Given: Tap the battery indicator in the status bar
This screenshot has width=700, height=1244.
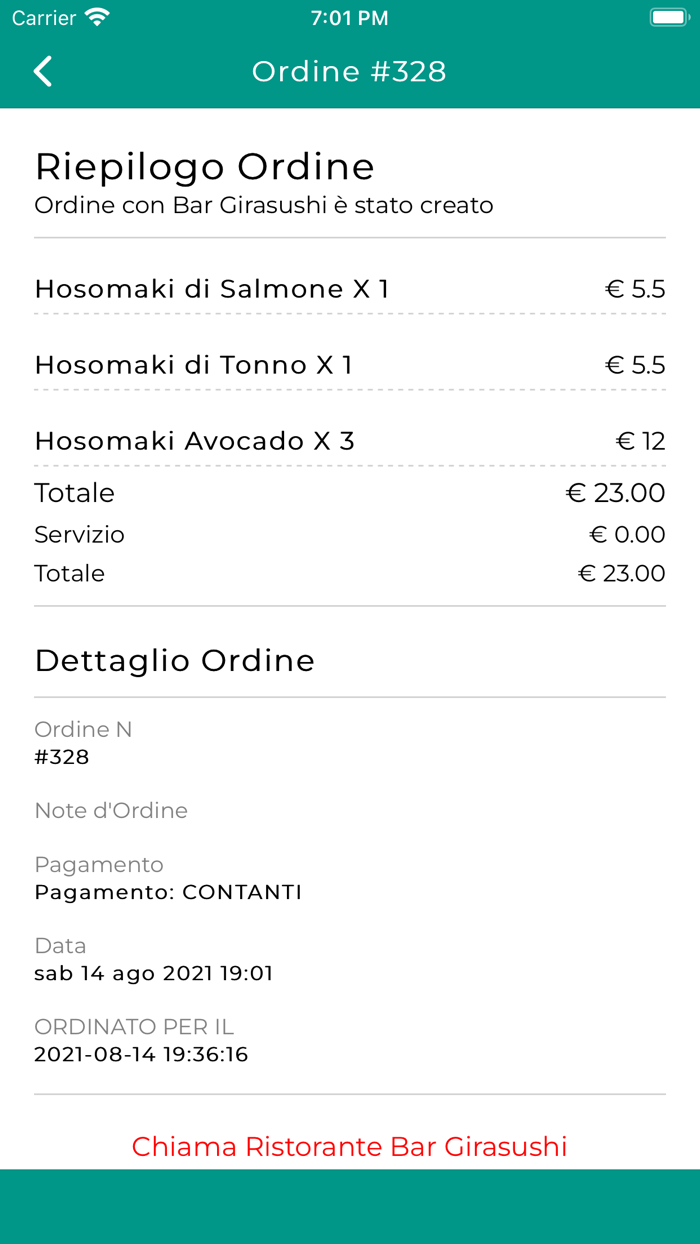Looking at the screenshot, I should coord(666,17).
